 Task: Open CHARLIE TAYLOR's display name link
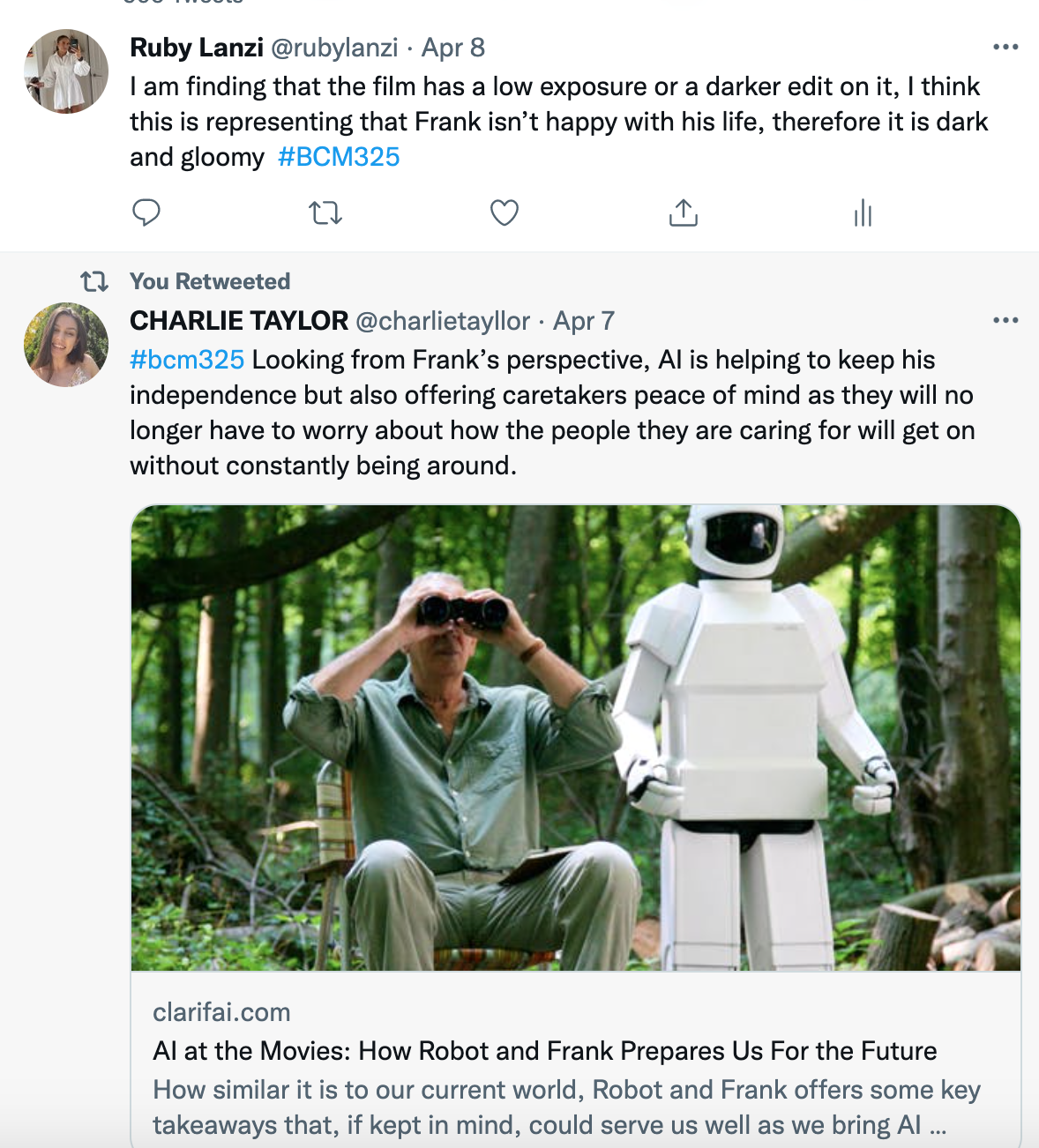point(239,321)
